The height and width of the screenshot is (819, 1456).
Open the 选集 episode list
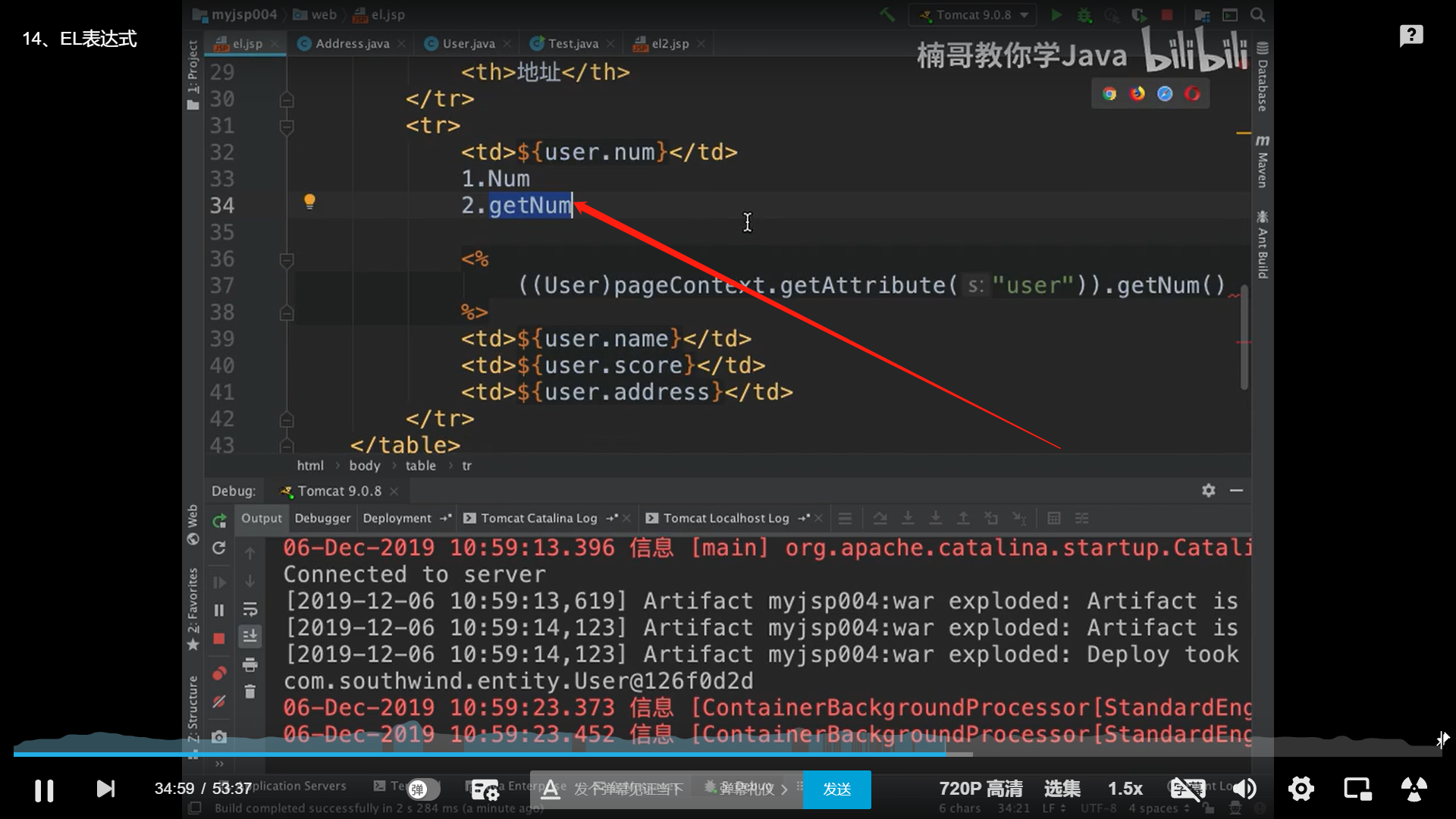pos(1062,789)
